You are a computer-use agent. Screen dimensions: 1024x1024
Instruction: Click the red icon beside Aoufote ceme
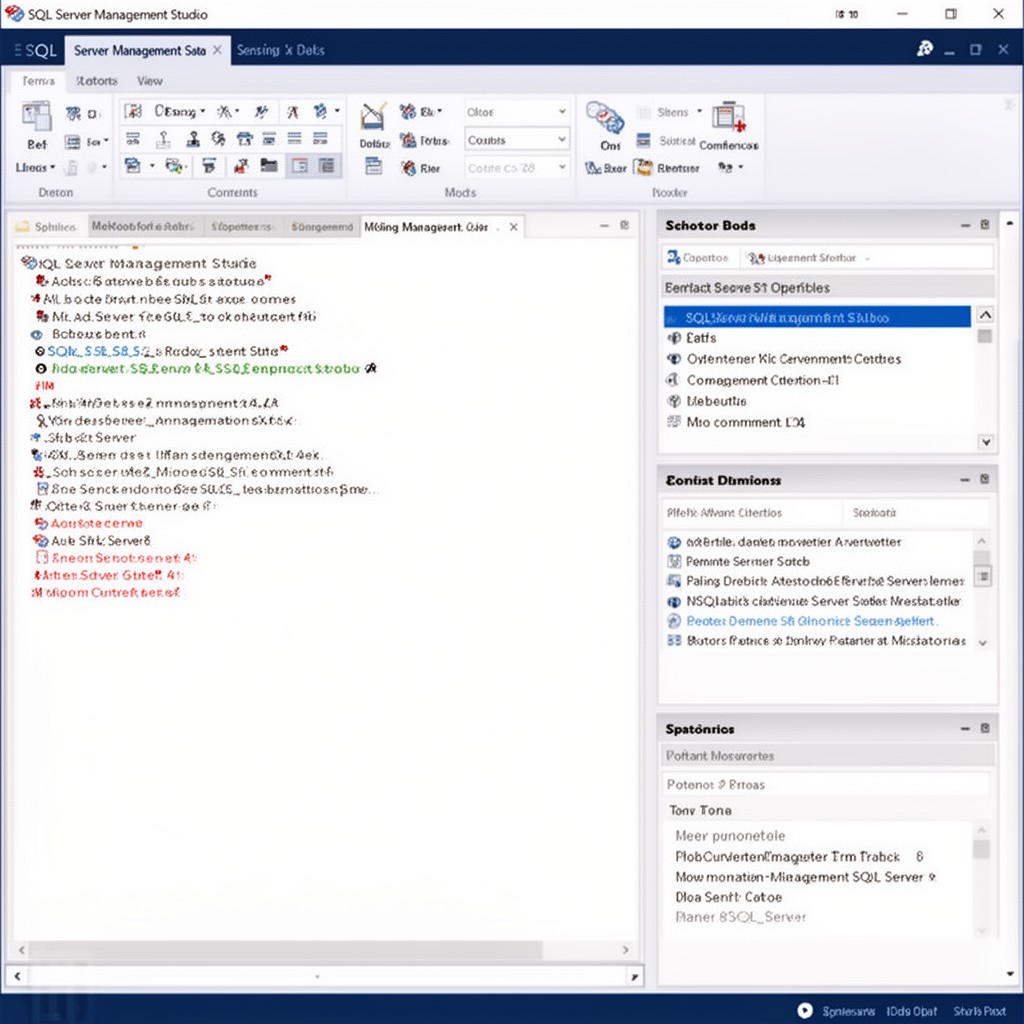[x=40, y=524]
